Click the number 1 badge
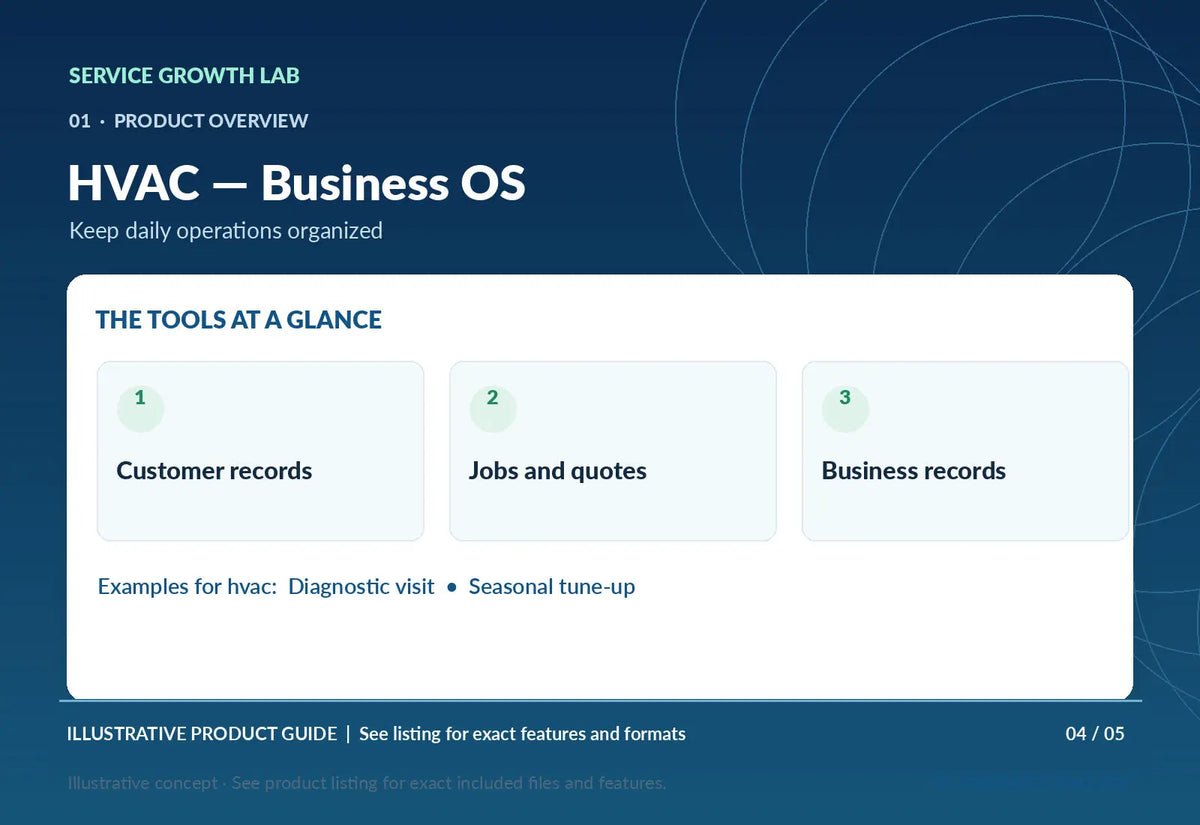The width and height of the screenshot is (1200, 825). tap(140, 408)
